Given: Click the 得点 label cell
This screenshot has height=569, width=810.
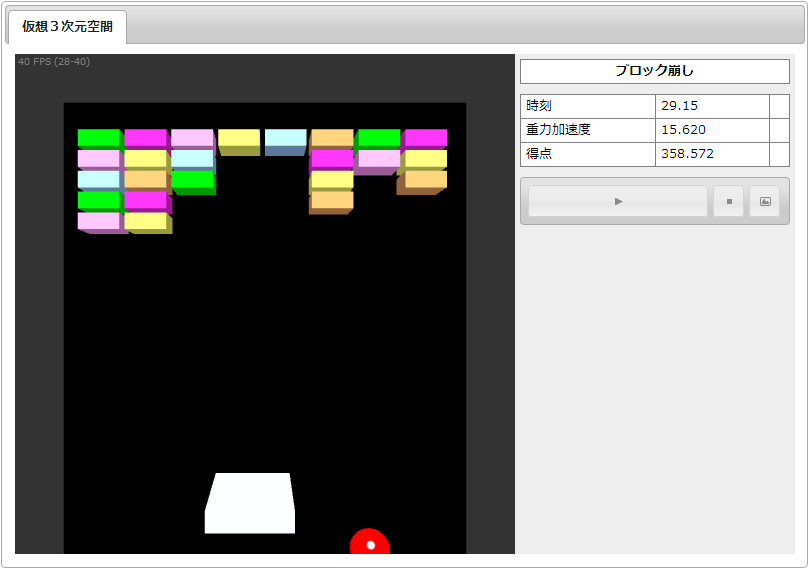Looking at the screenshot, I should coord(588,154).
